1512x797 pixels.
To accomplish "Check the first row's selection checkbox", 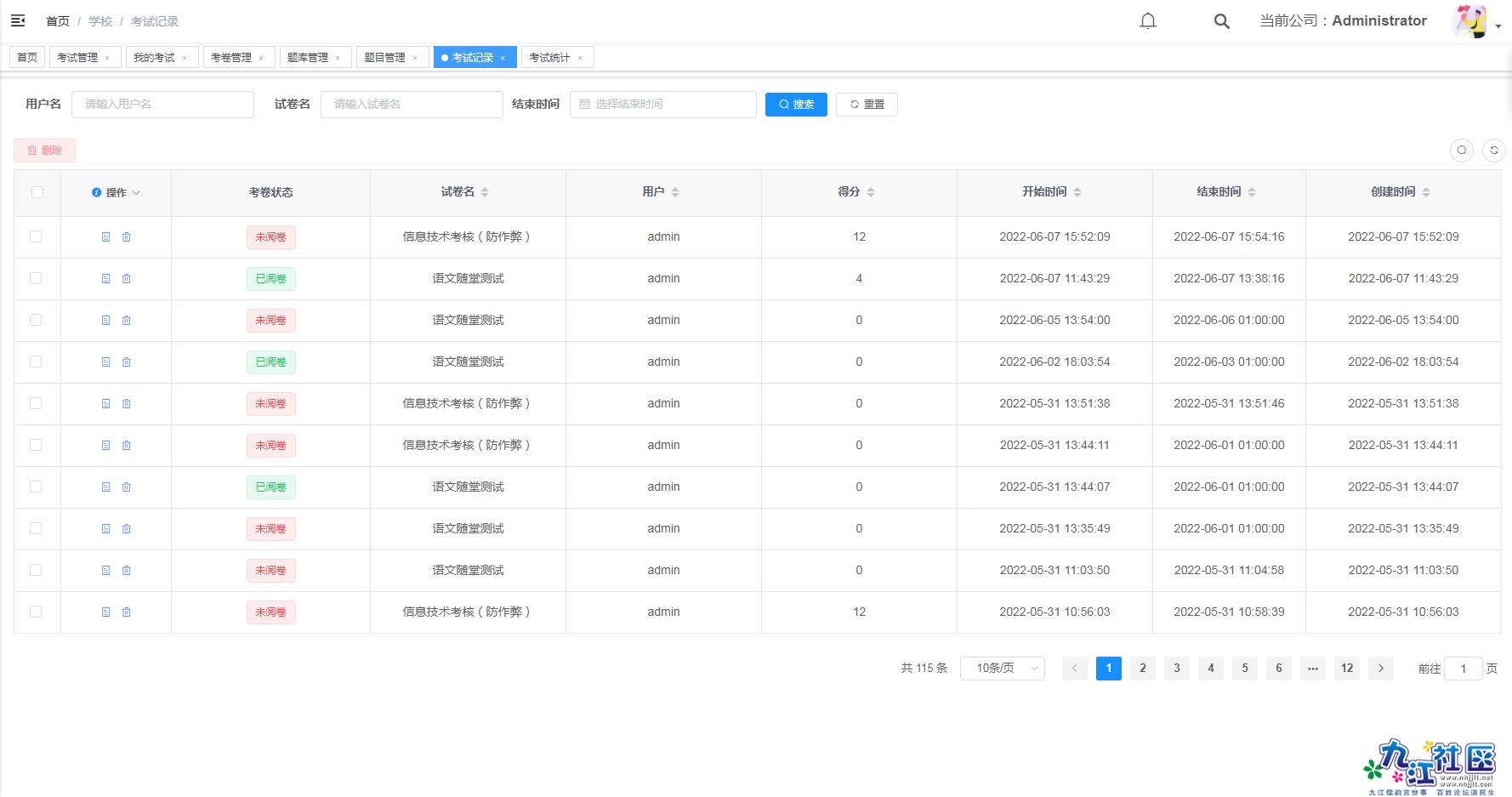I will tap(37, 237).
